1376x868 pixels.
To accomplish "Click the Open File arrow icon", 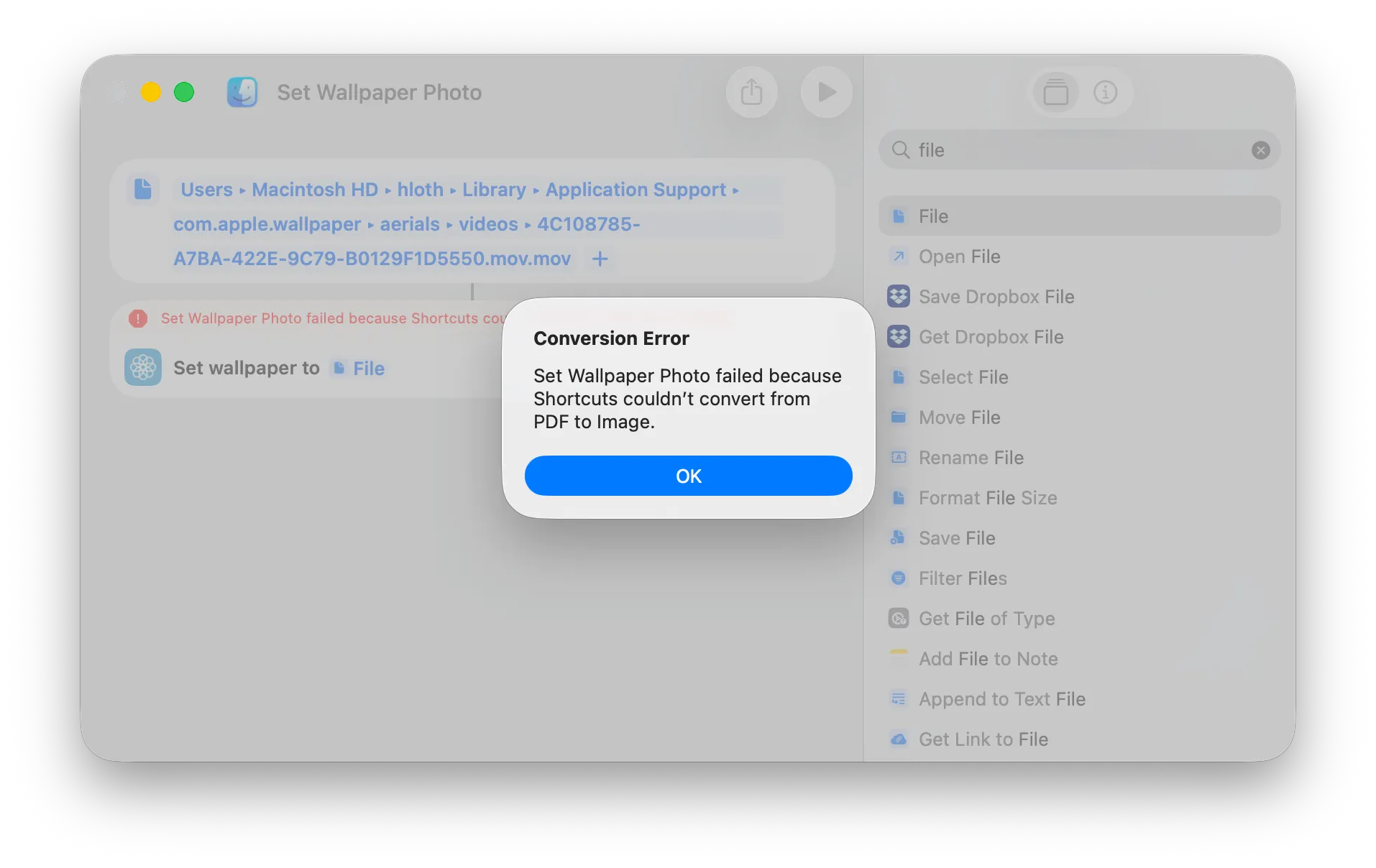I will tap(898, 257).
